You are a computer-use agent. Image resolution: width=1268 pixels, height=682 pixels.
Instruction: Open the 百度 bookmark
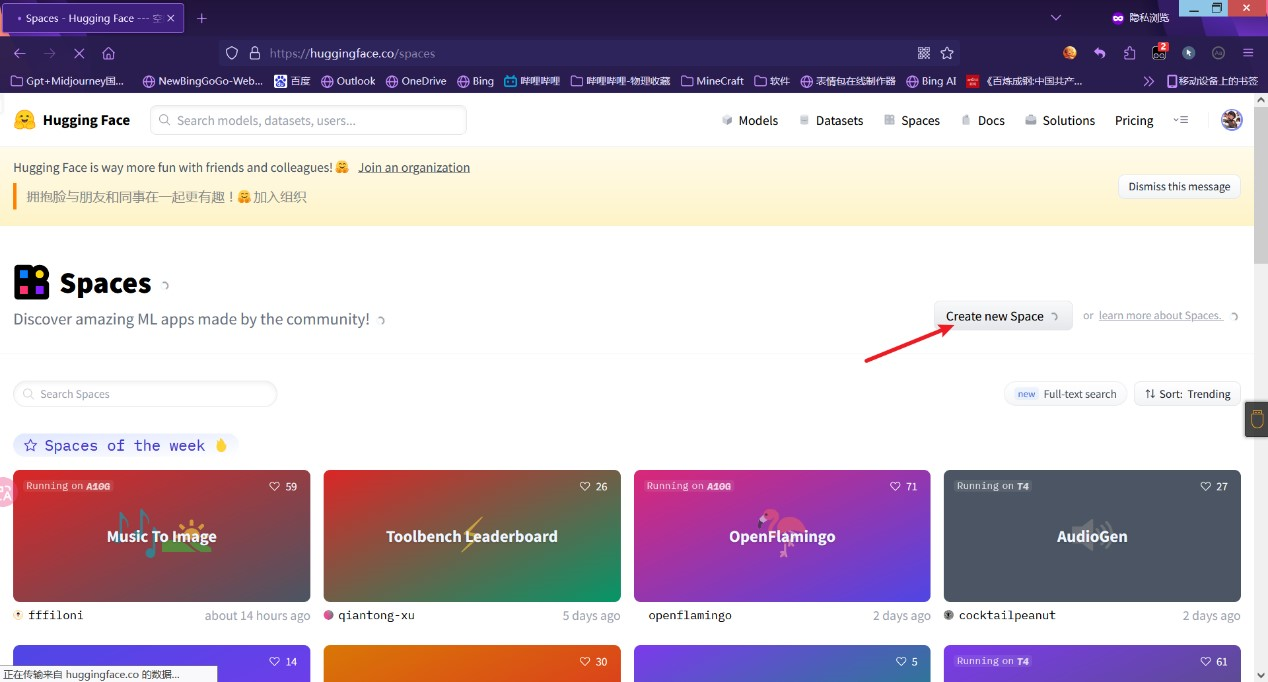293,81
